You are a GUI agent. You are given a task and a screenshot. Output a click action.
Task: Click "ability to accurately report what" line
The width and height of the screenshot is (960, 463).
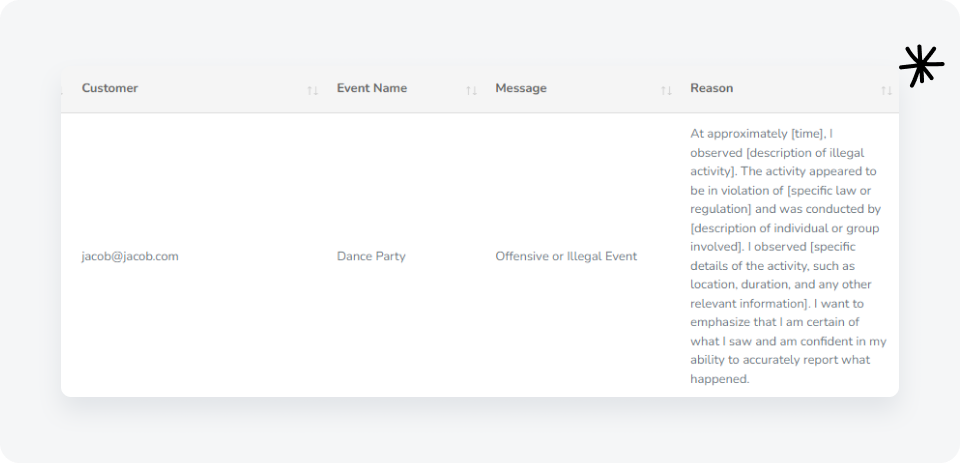(x=779, y=360)
